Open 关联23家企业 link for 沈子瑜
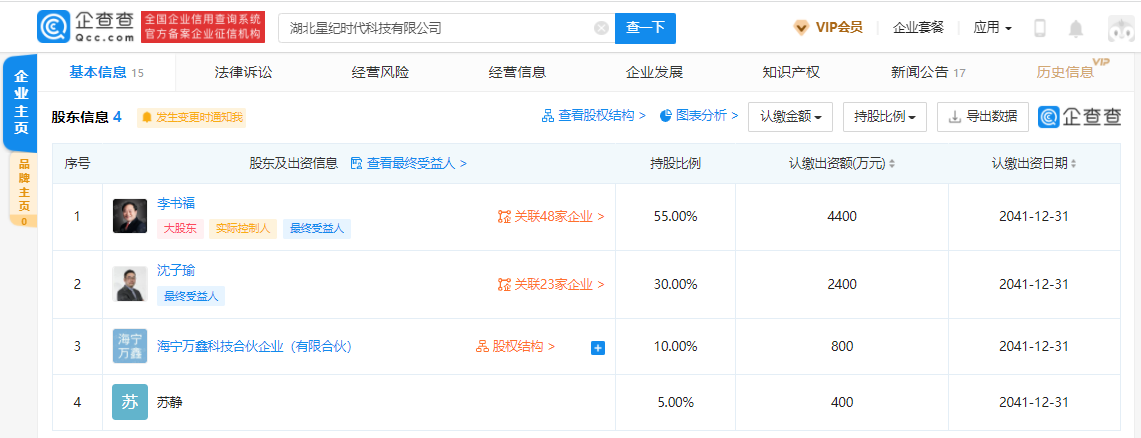1141x438 pixels. pyautogui.click(x=552, y=284)
